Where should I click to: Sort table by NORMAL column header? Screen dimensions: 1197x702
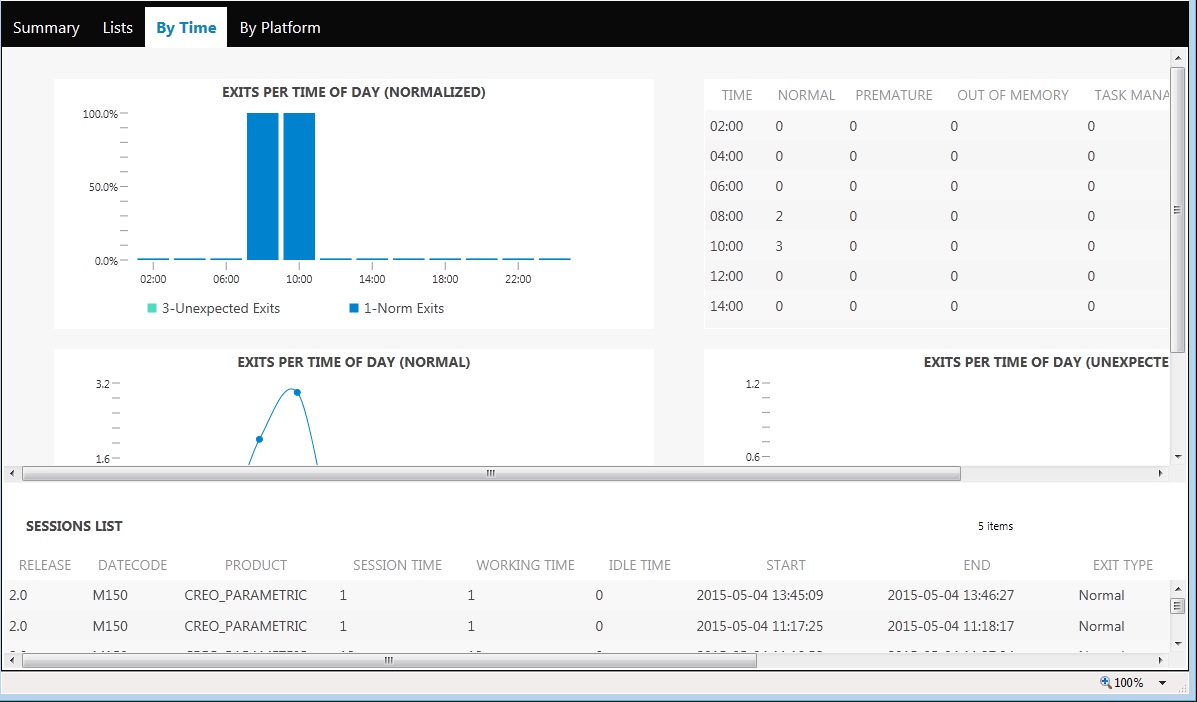806,95
